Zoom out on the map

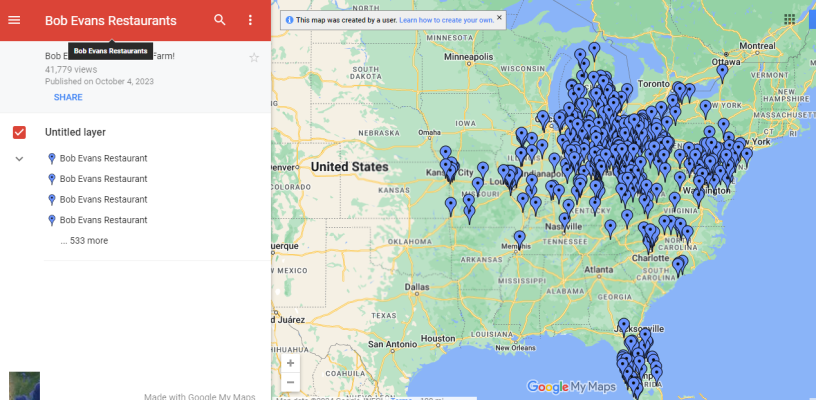290,382
